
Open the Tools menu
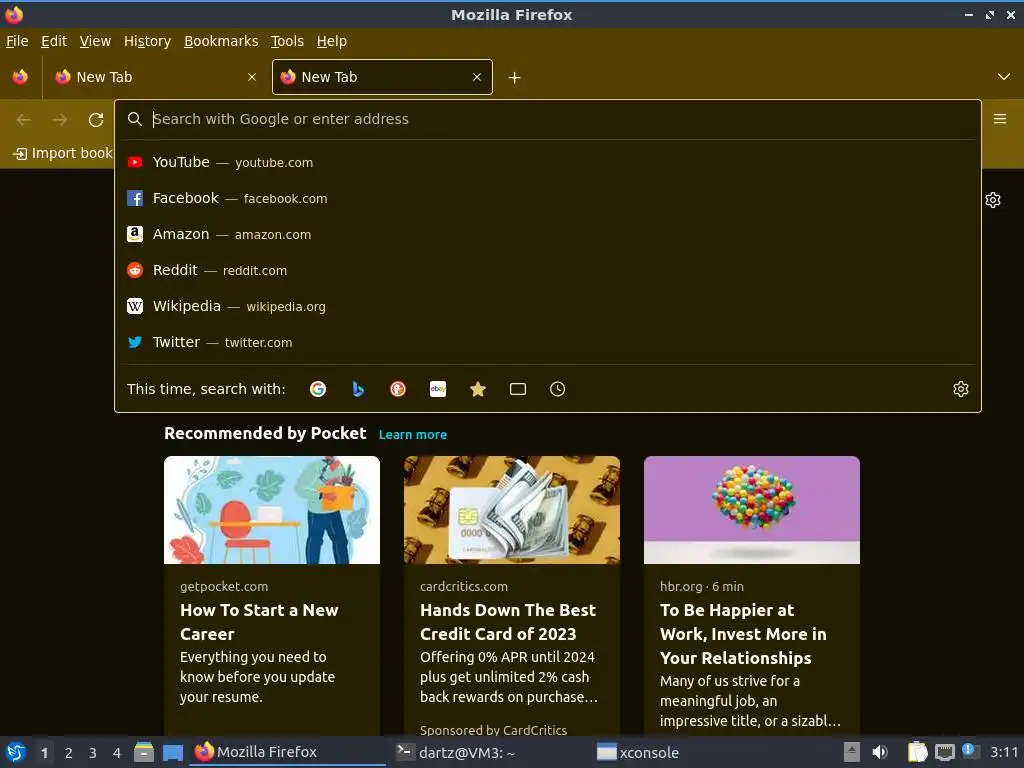pos(287,41)
